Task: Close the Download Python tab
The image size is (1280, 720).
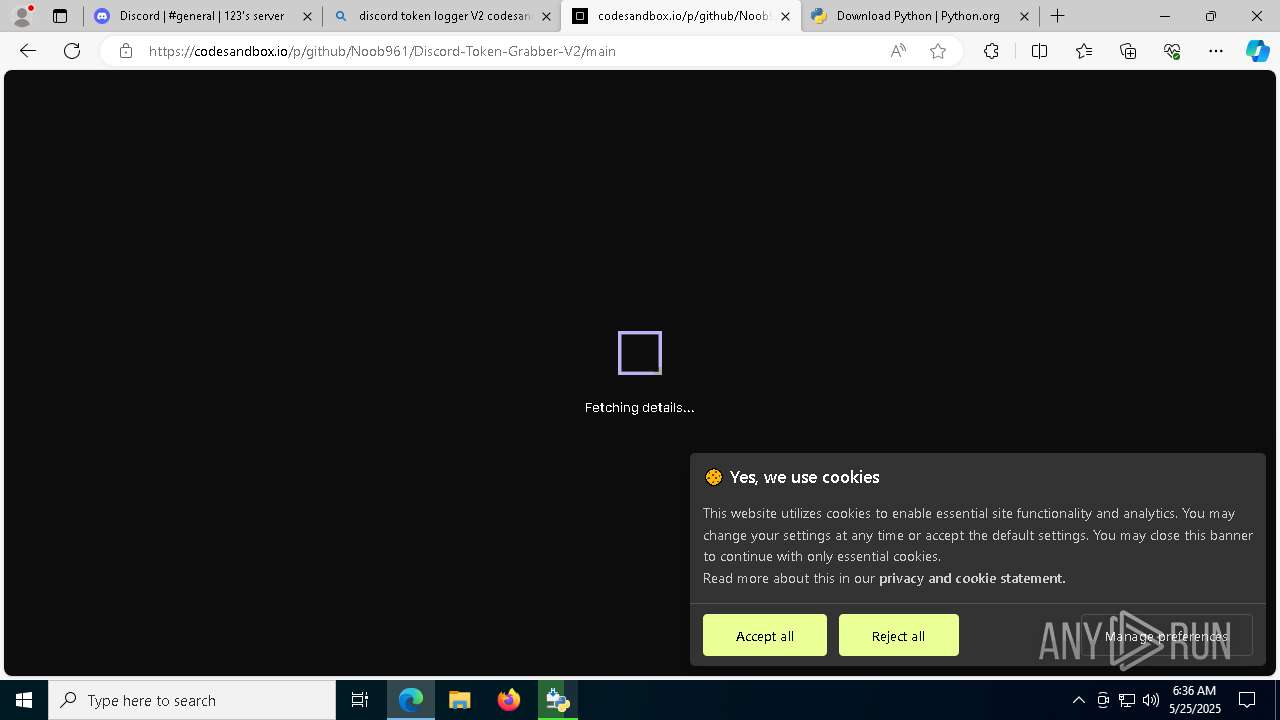Action: click(1024, 16)
